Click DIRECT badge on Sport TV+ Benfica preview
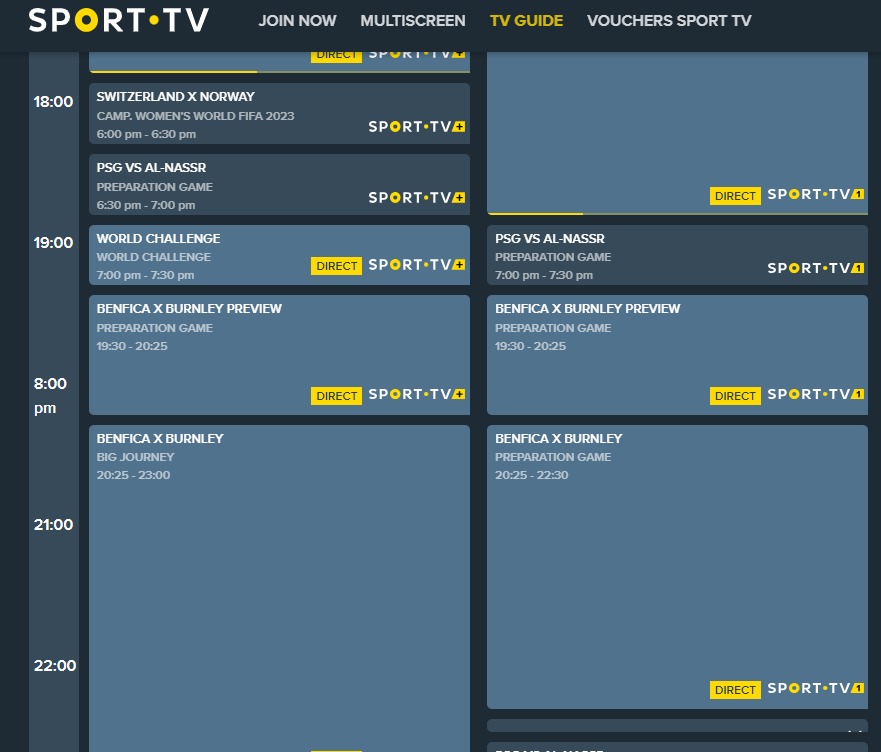This screenshot has width=881, height=752. [336, 396]
